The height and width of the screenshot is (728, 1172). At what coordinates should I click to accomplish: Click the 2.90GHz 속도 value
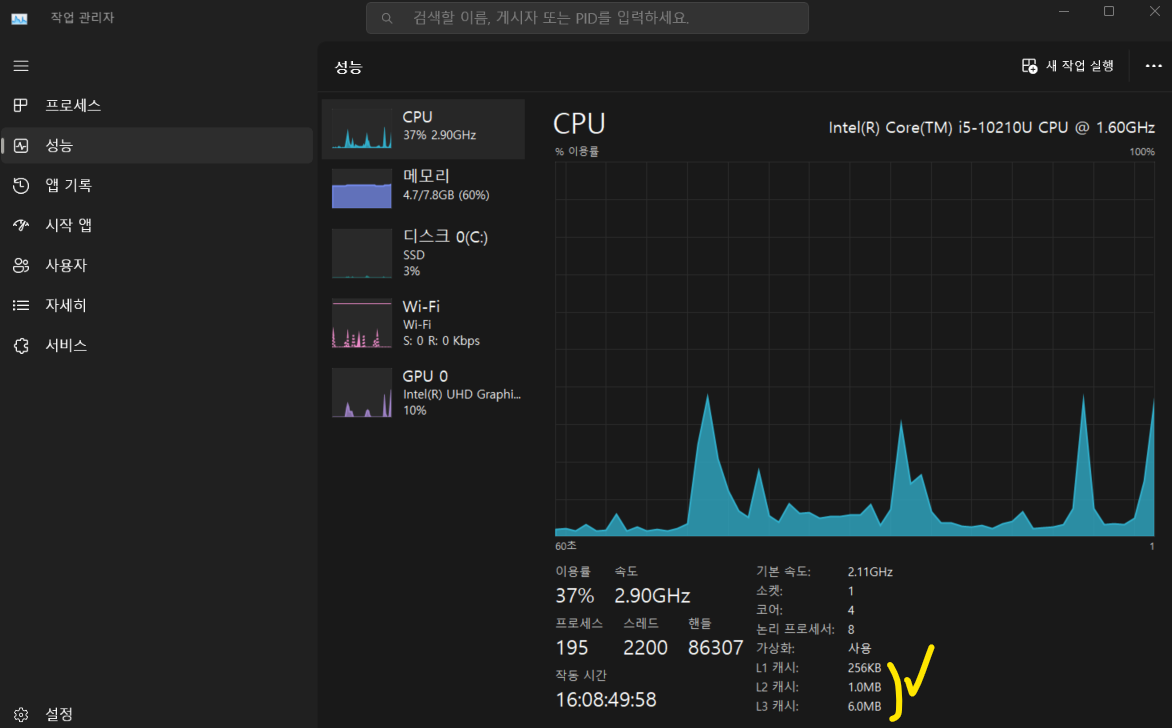[x=652, y=596]
